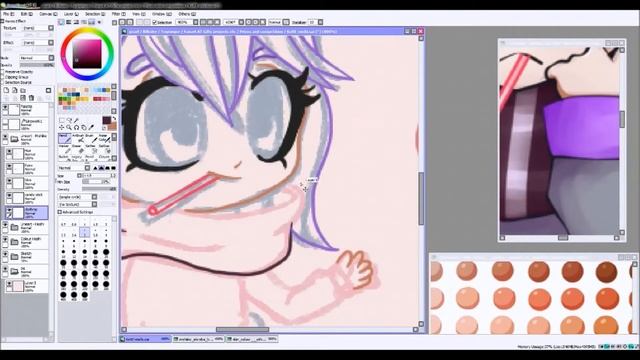This screenshot has height=360, width=640.
Task: Adjust the layer Opacity slider
Action: [37, 65]
